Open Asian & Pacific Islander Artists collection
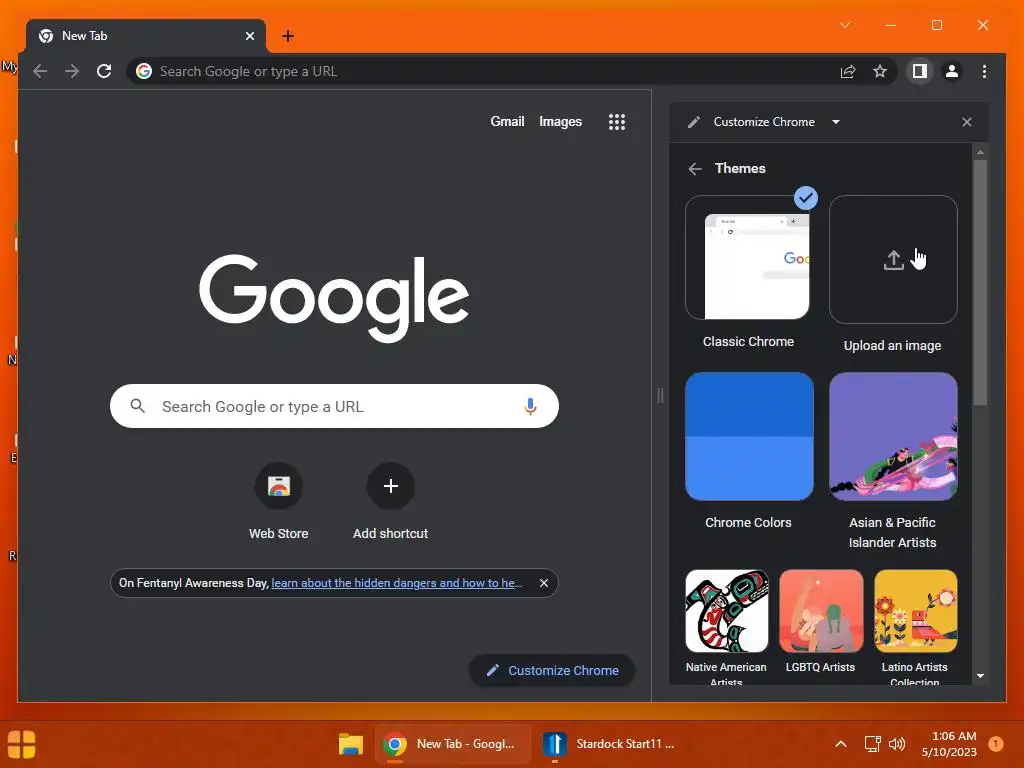 pyautogui.click(x=893, y=436)
